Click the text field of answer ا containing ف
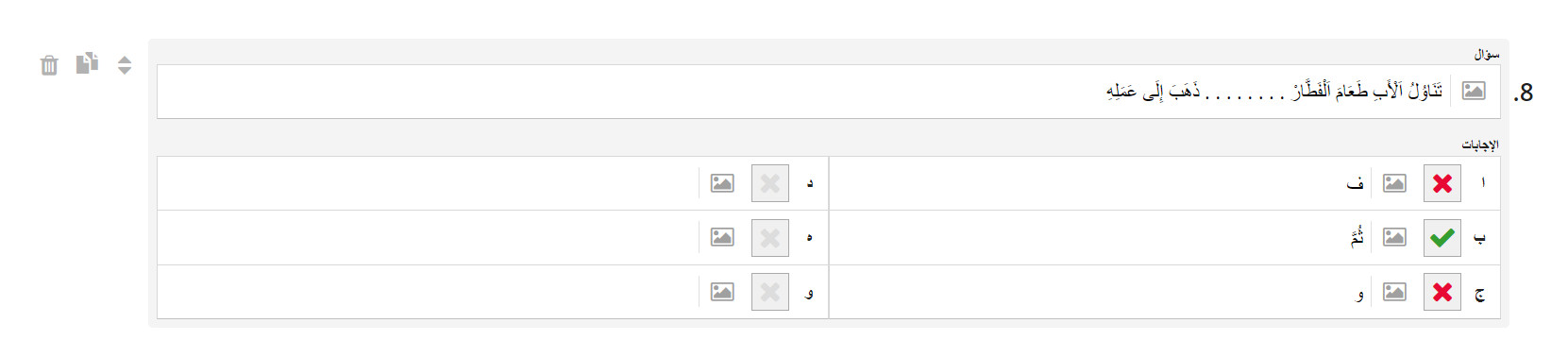Screen dimensions: 1568x357 click(x=1099, y=183)
